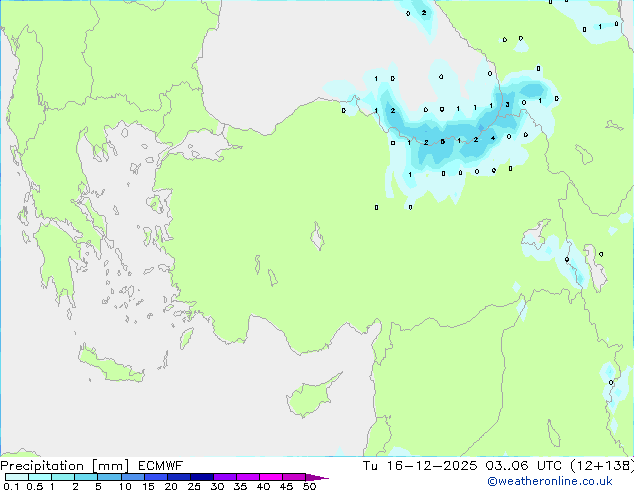Click the over-50 mm legend arrow tip
The image size is (634, 490).
click(x=317, y=477)
